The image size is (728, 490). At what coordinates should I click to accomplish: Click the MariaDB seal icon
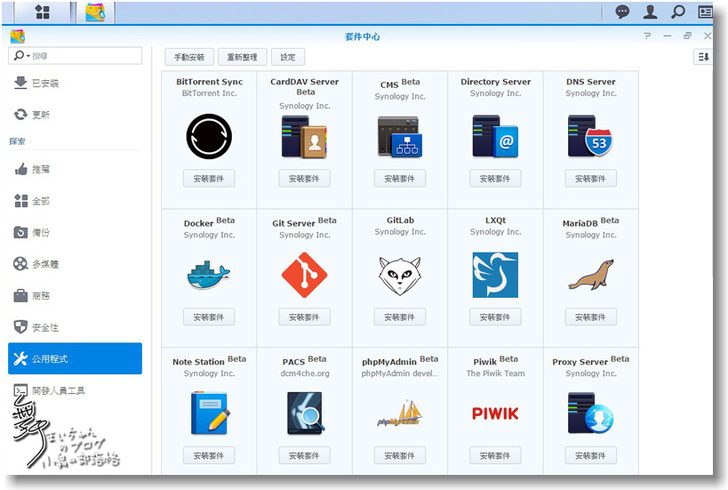pyautogui.click(x=590, y=274)
